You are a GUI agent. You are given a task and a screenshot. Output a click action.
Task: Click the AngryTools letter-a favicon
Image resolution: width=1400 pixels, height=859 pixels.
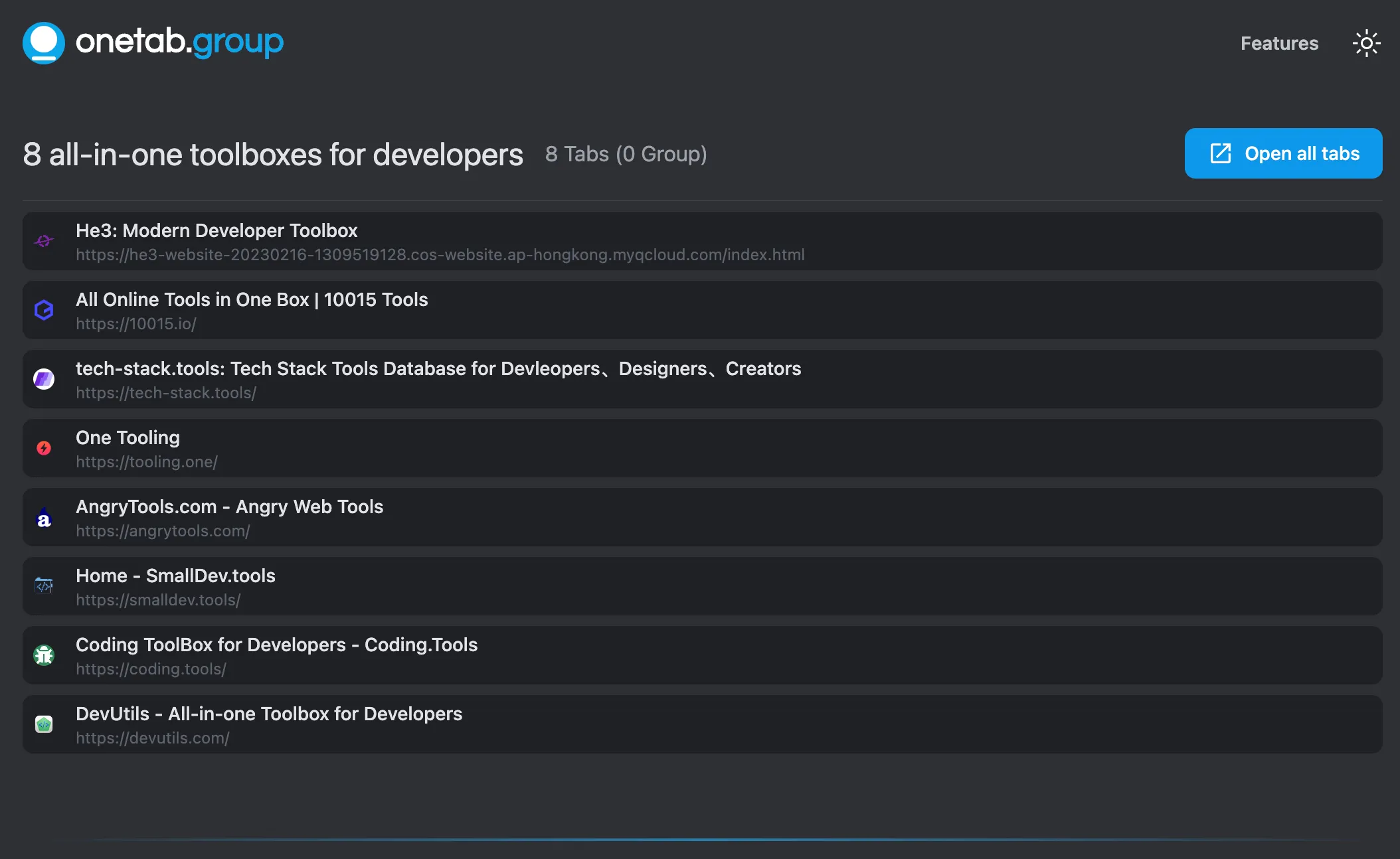coord(44,518)
